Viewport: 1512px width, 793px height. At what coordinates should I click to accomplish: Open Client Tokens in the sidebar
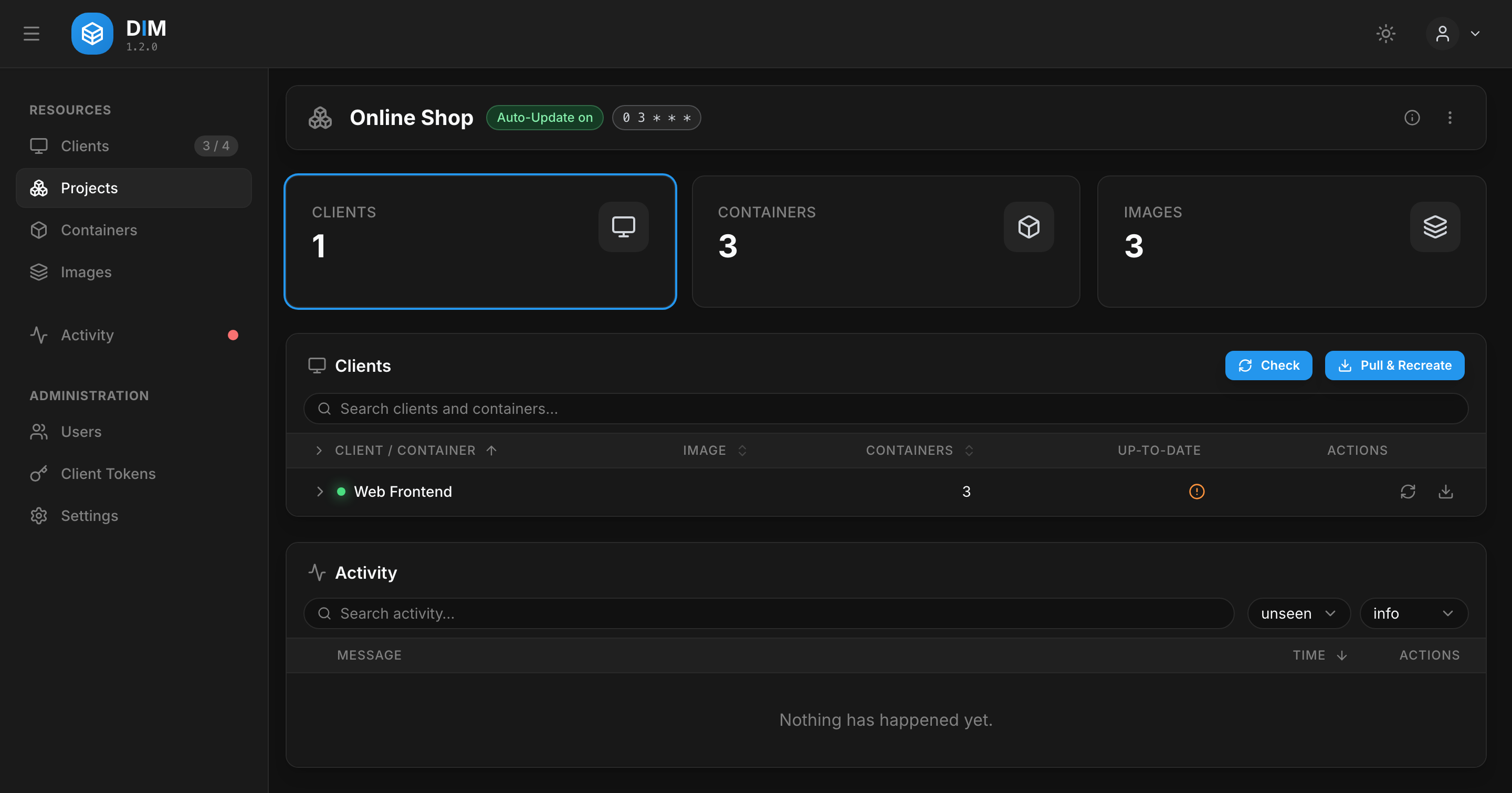134,474
